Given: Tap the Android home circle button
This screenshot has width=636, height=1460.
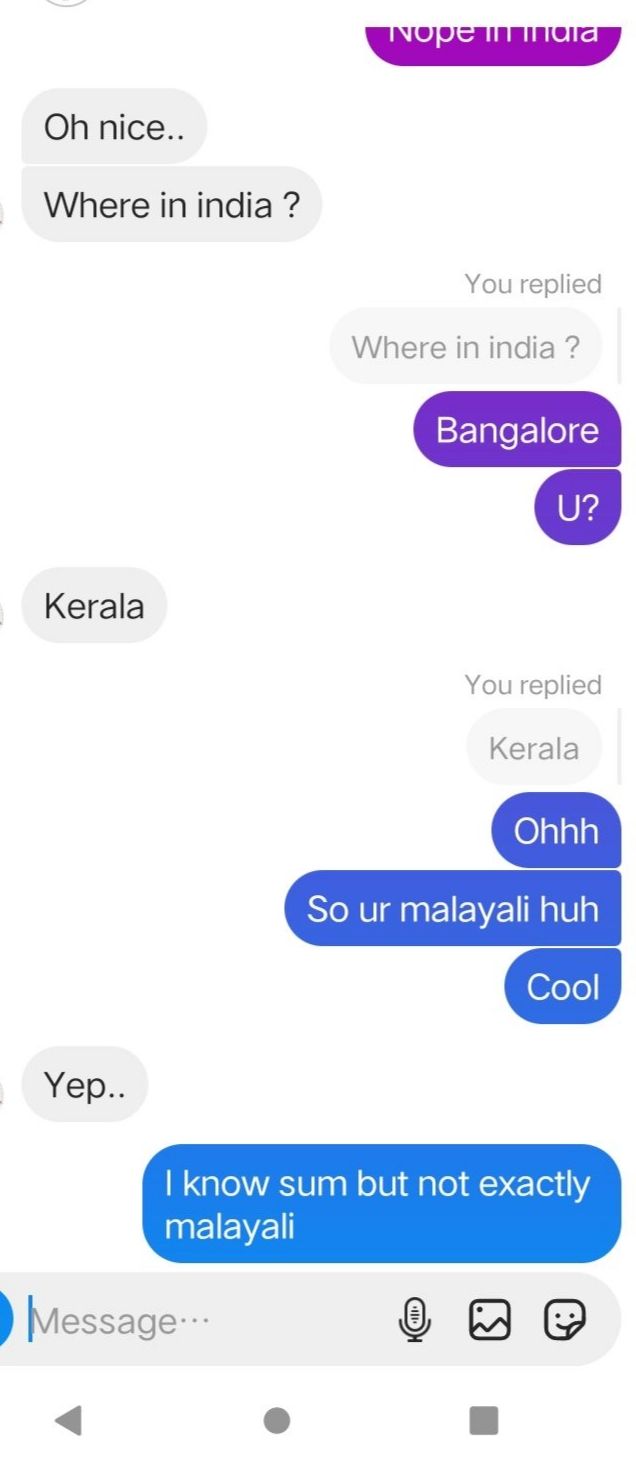Looking at the screenshot, I should pyautogui.click(x=277, y=1420).
